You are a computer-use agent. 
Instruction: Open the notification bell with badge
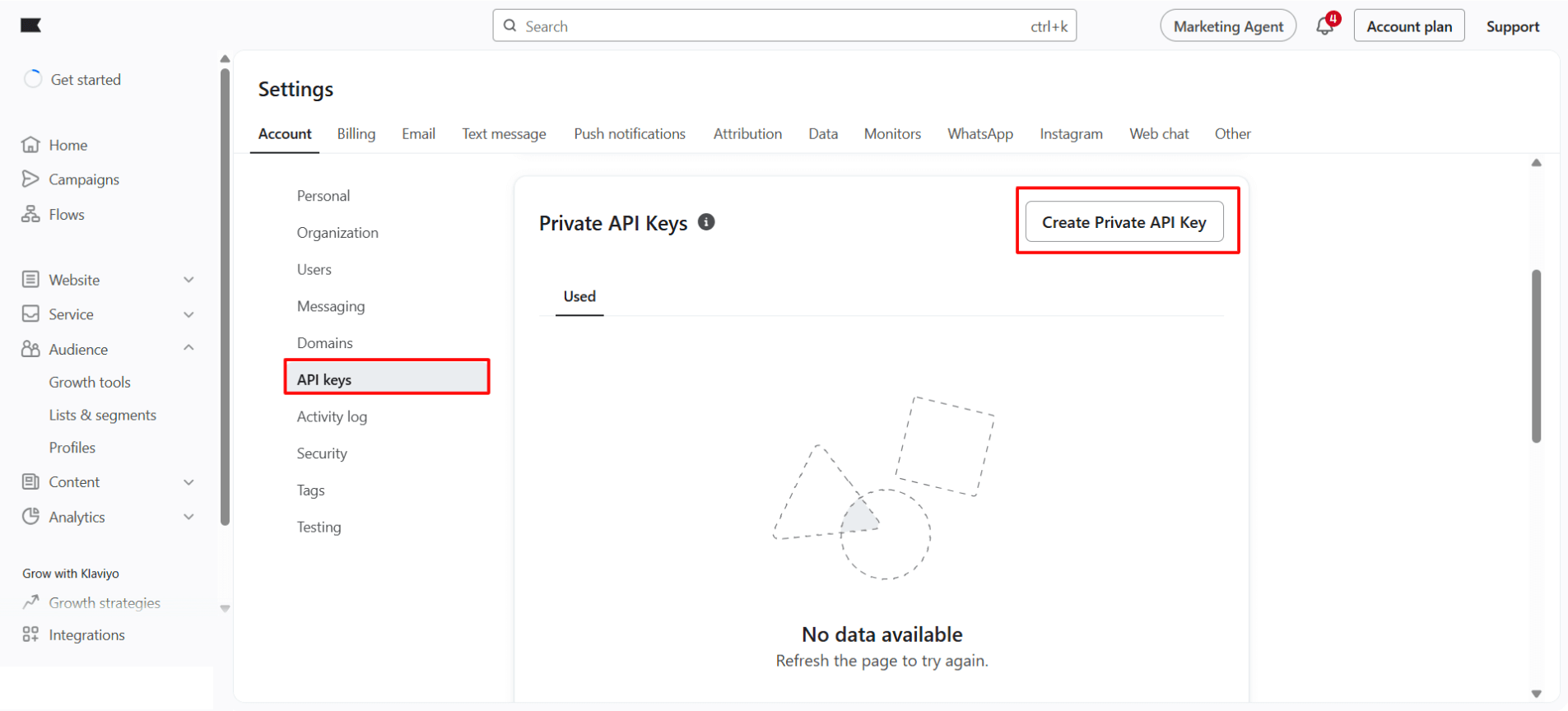[x=1324, y=26]
